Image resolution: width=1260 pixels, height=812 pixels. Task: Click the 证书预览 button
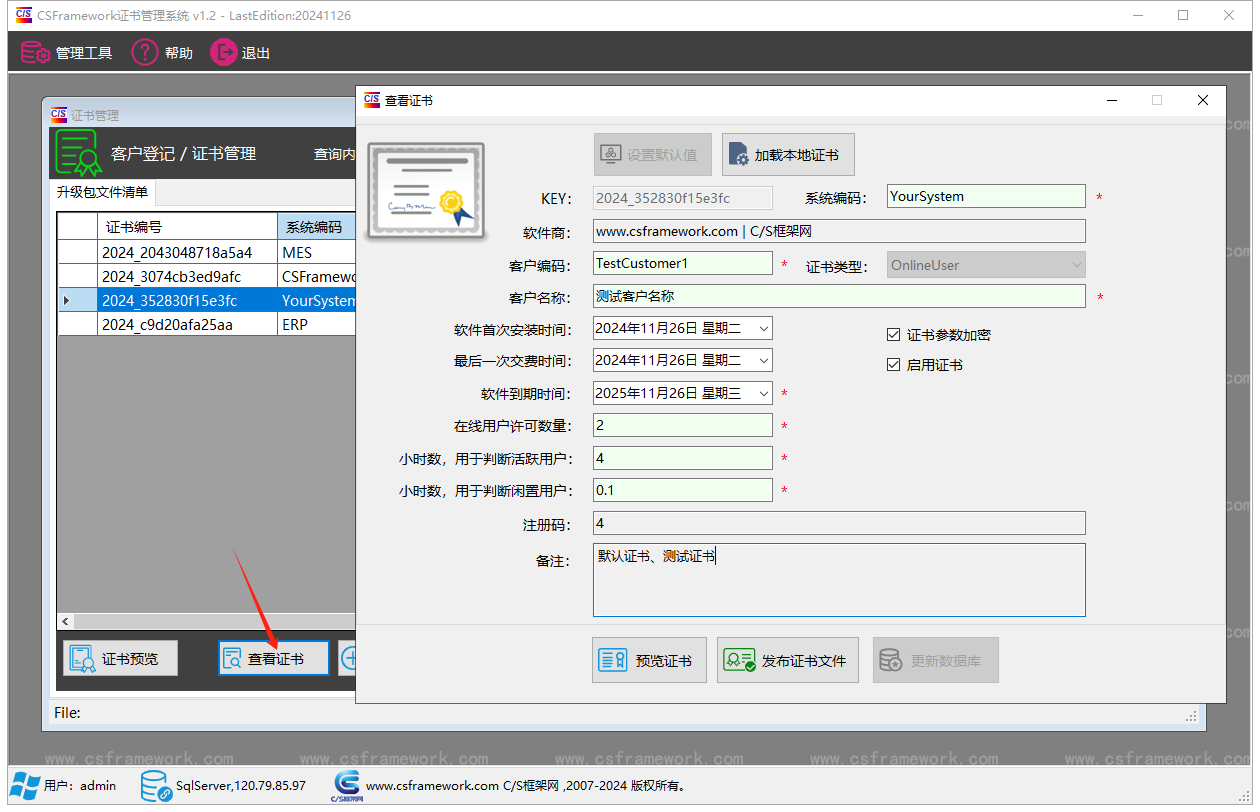pos(121,658)
